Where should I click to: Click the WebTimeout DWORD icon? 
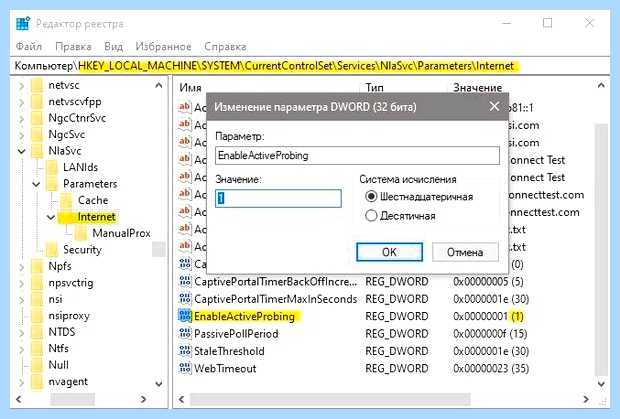[x=185, y=368]
